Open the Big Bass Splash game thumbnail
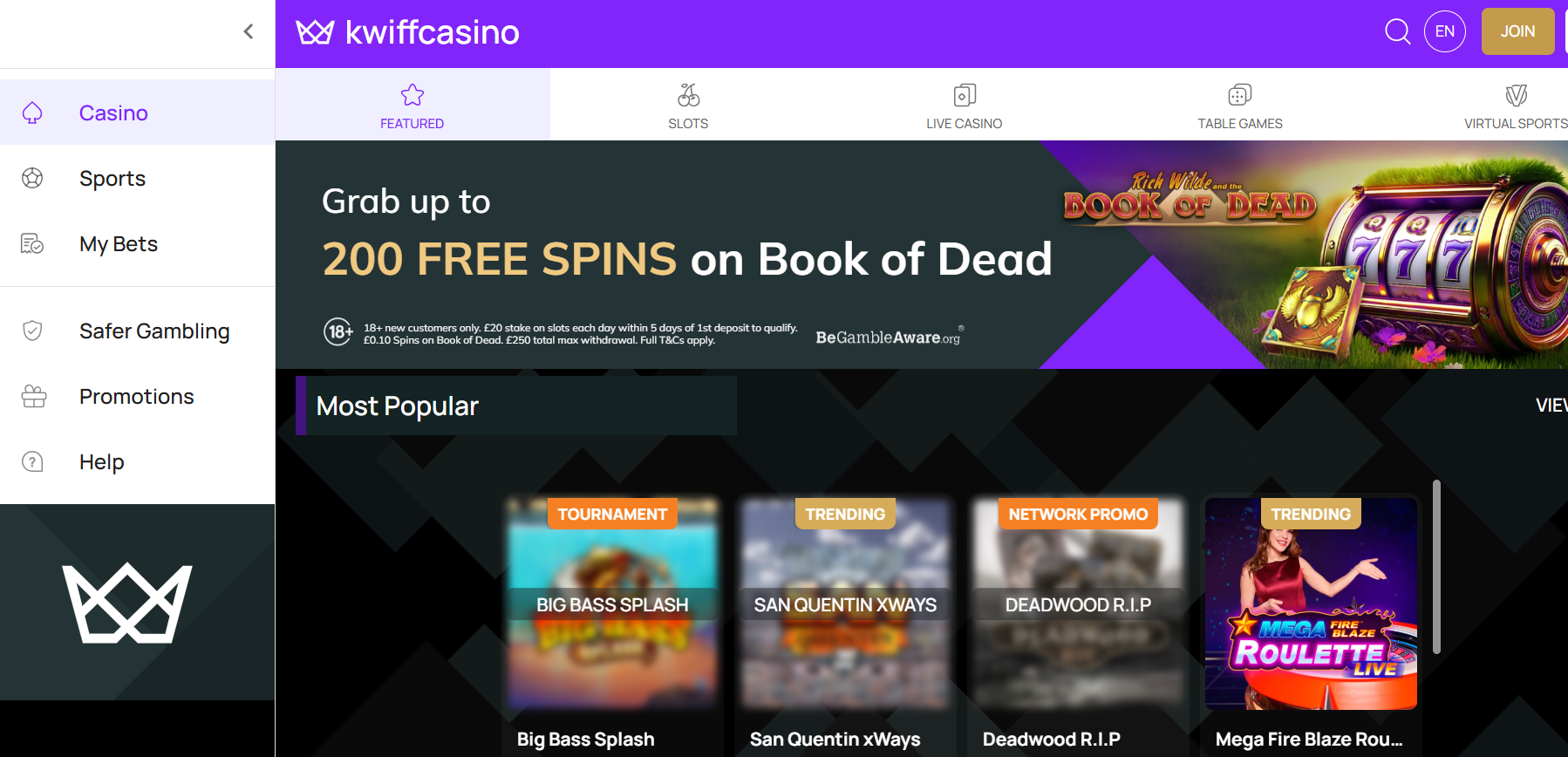The image size is (1568, 757). [x=613, y=604]
